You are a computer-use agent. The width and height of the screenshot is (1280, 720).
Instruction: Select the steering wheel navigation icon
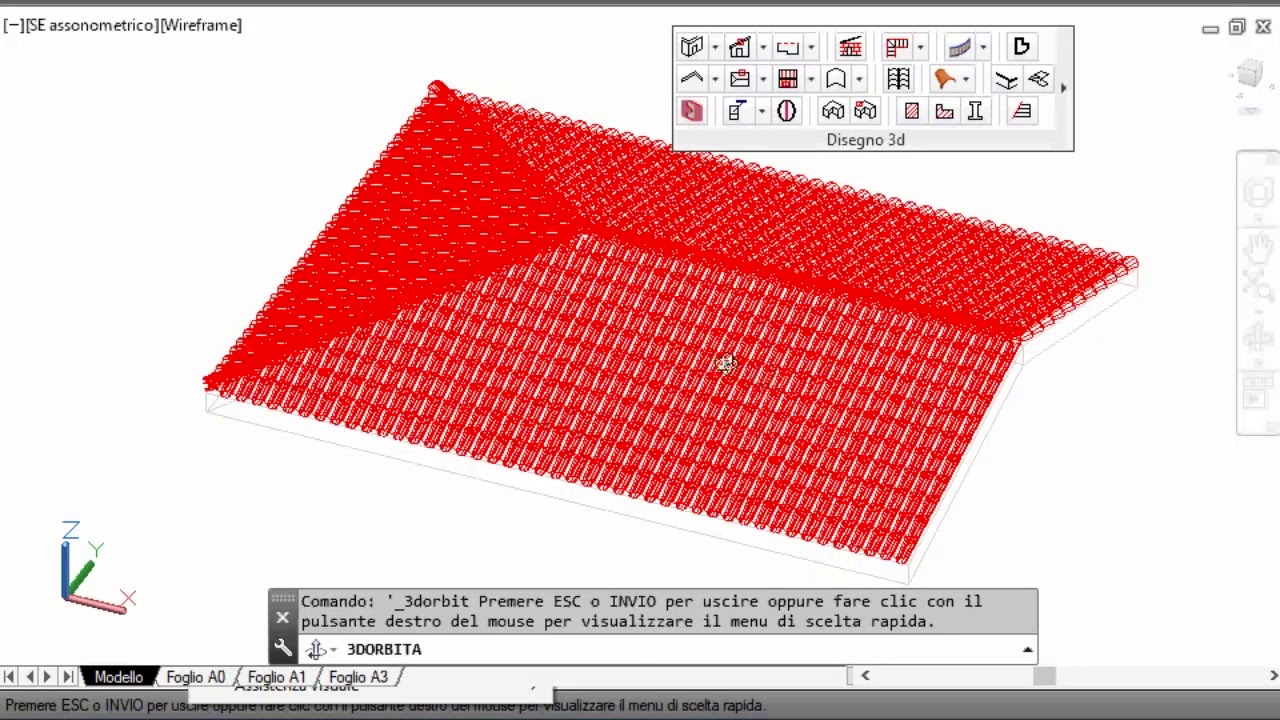pyautogui.click(x=1258, y=192)
